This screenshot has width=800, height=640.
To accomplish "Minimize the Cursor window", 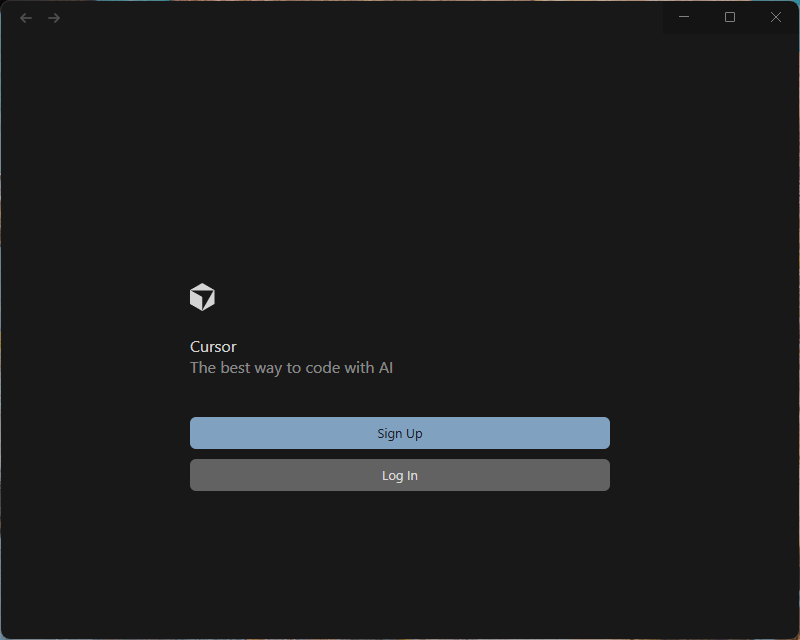I will tap(685, 17).
